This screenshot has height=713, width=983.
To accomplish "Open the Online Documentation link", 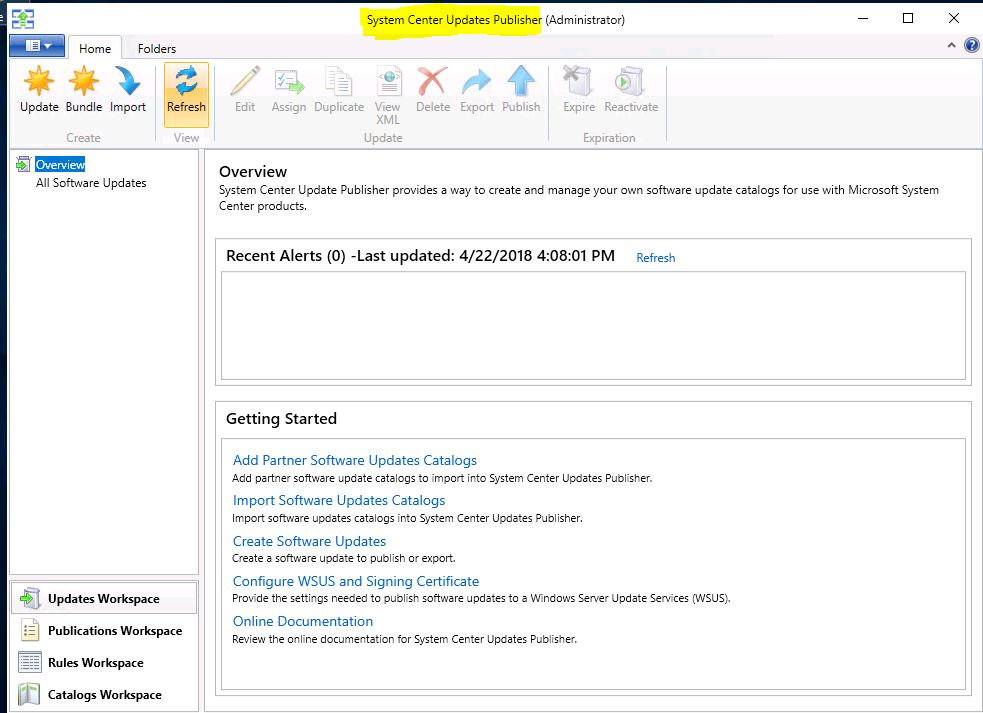I will (x=303, y=621).
